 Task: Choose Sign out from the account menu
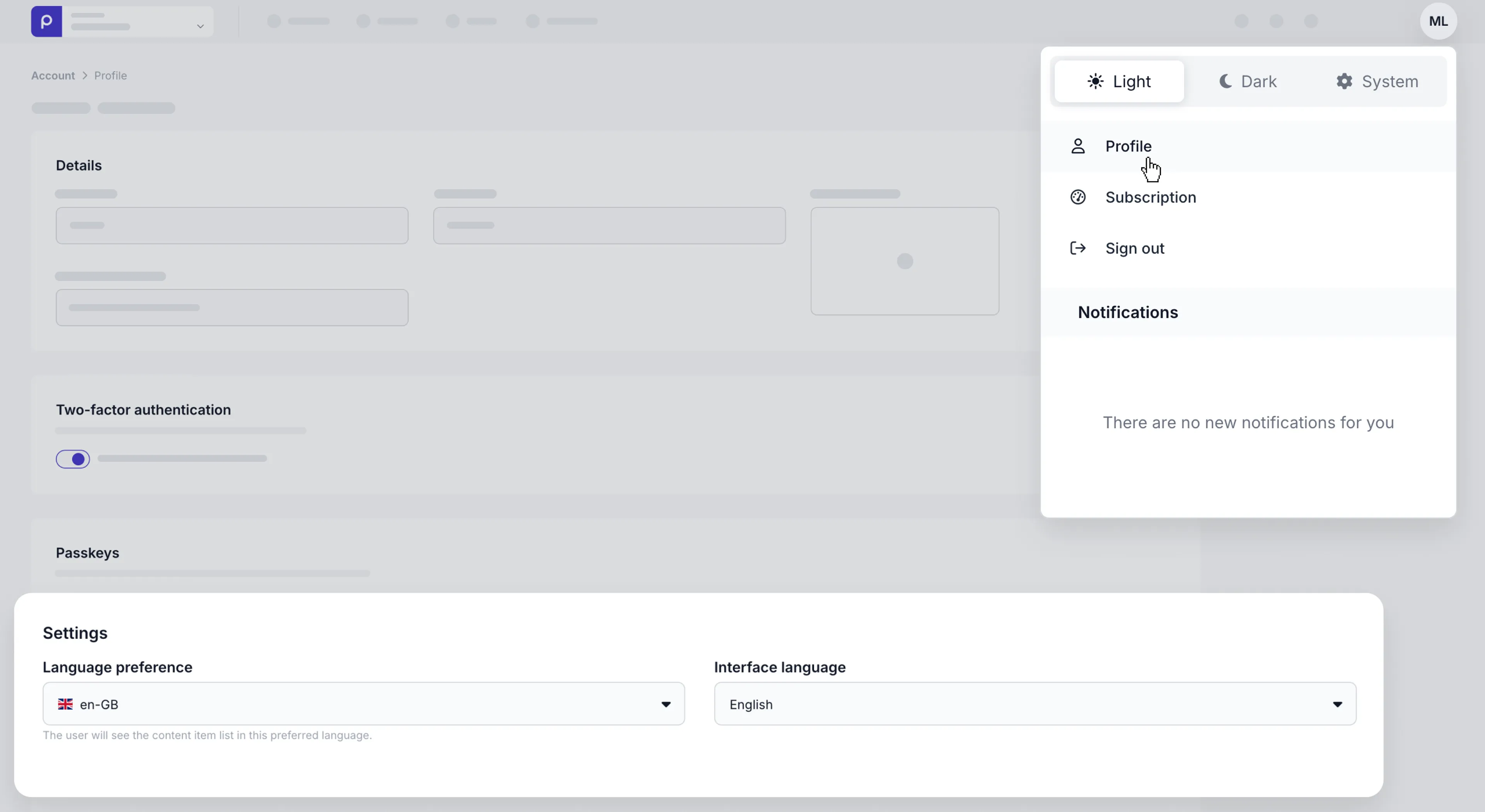pyautogui.click(x=1134, y=248)
